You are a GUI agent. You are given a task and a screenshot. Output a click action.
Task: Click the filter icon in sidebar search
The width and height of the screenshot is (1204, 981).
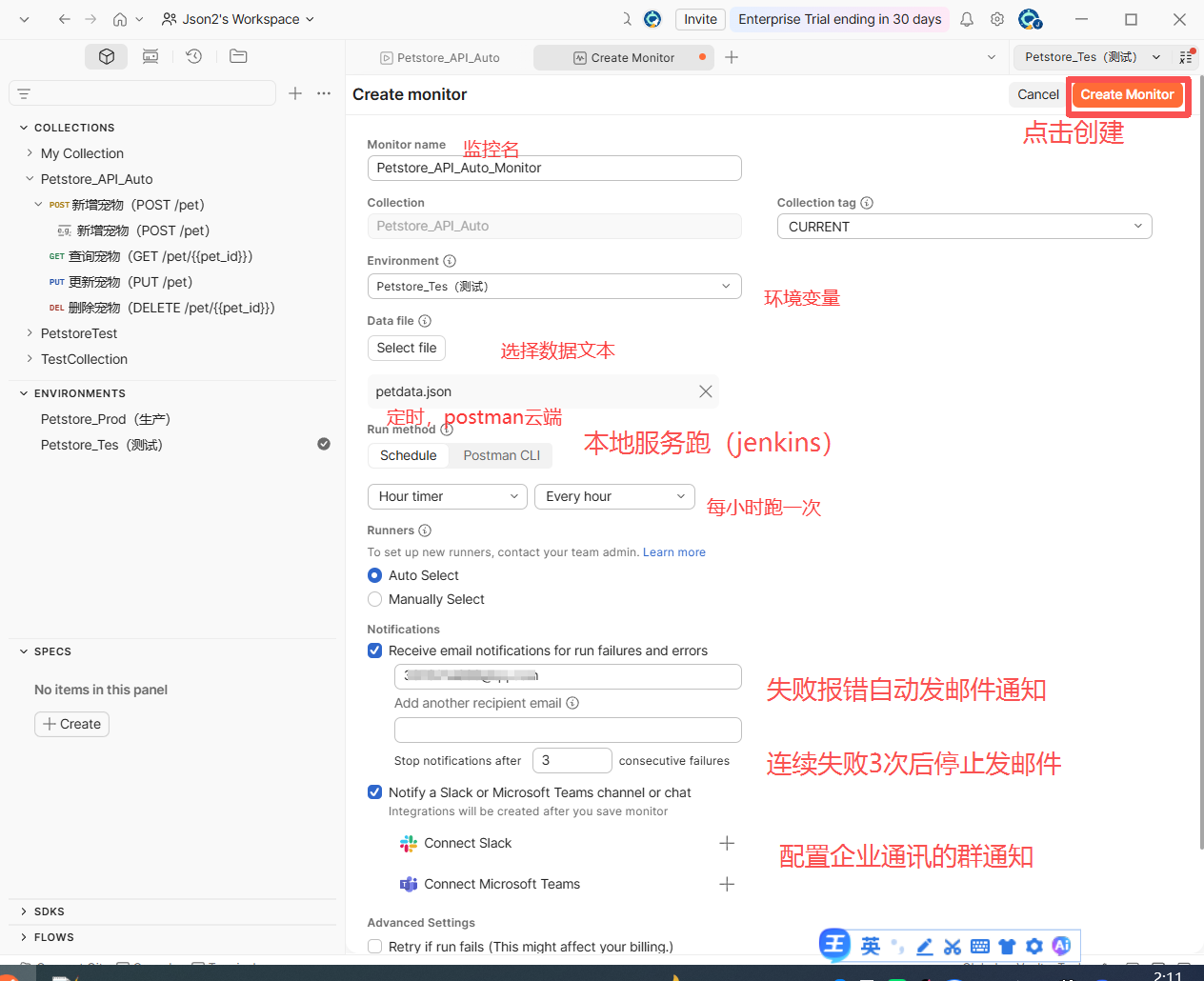click(24, 93)
